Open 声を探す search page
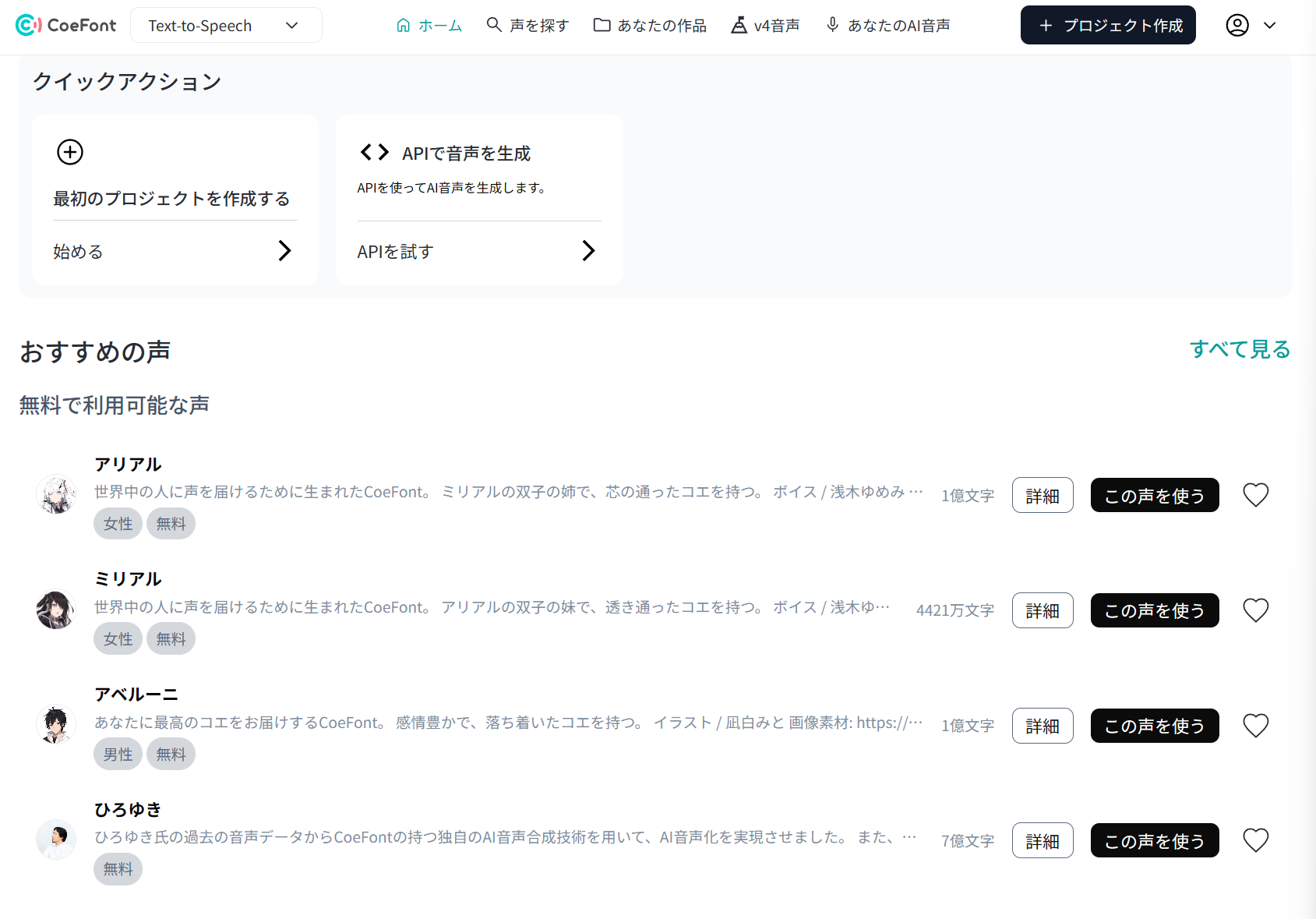Screen dimensions: 1316x919 [527, 26]
